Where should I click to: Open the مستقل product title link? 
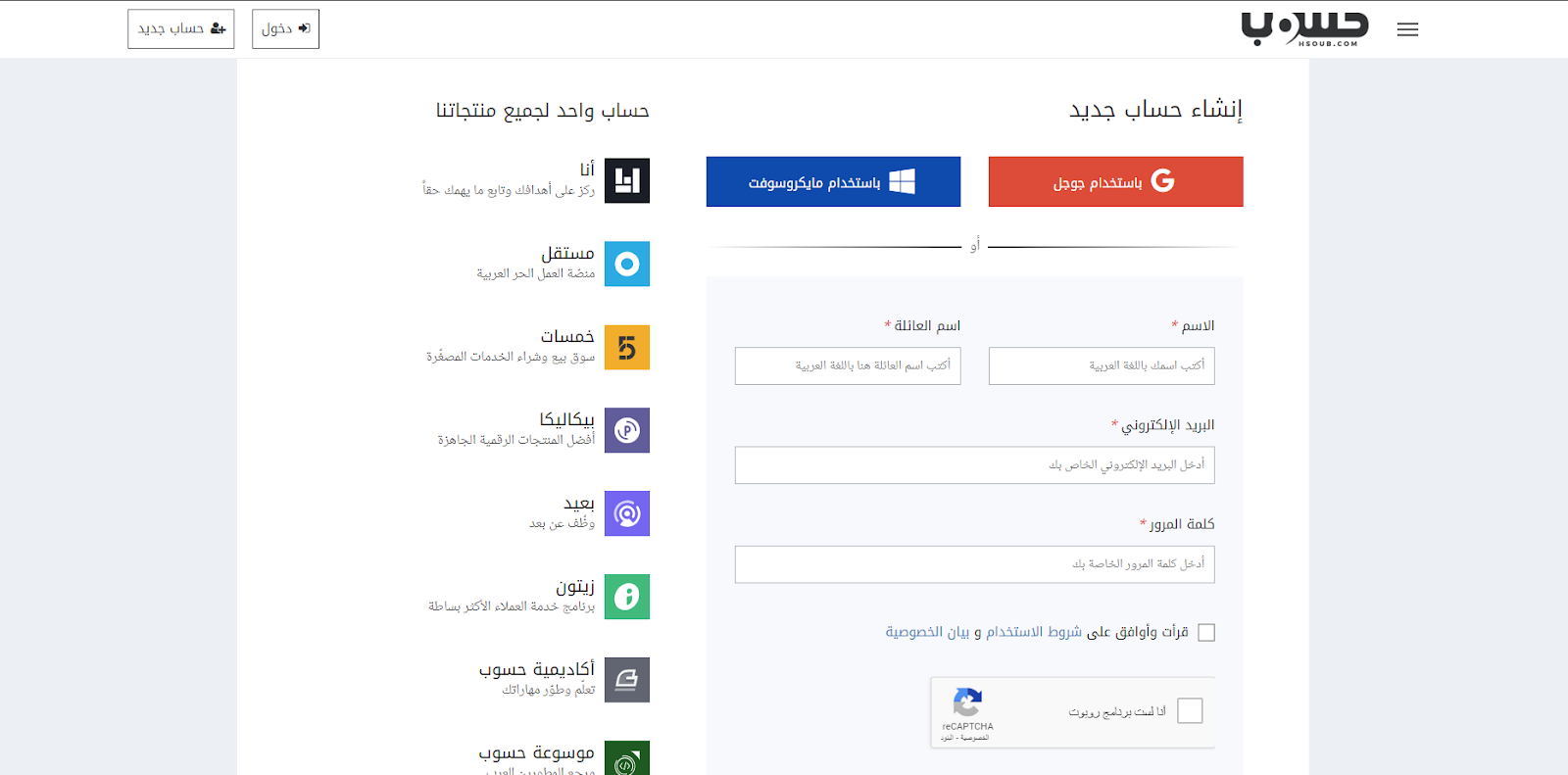pos(567,253)
